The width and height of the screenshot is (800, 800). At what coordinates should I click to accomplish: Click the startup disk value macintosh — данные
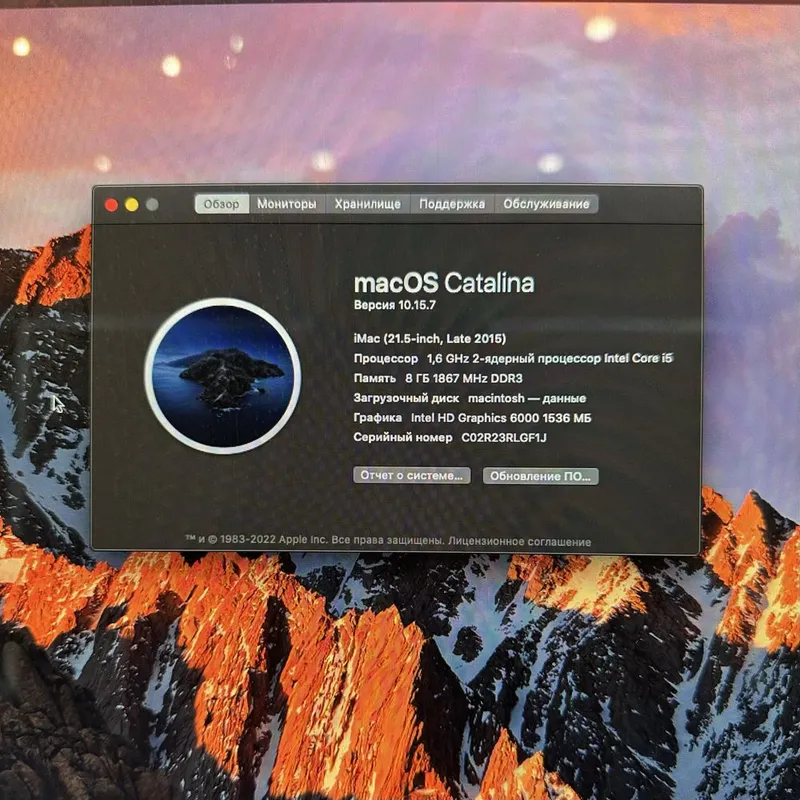527,398
